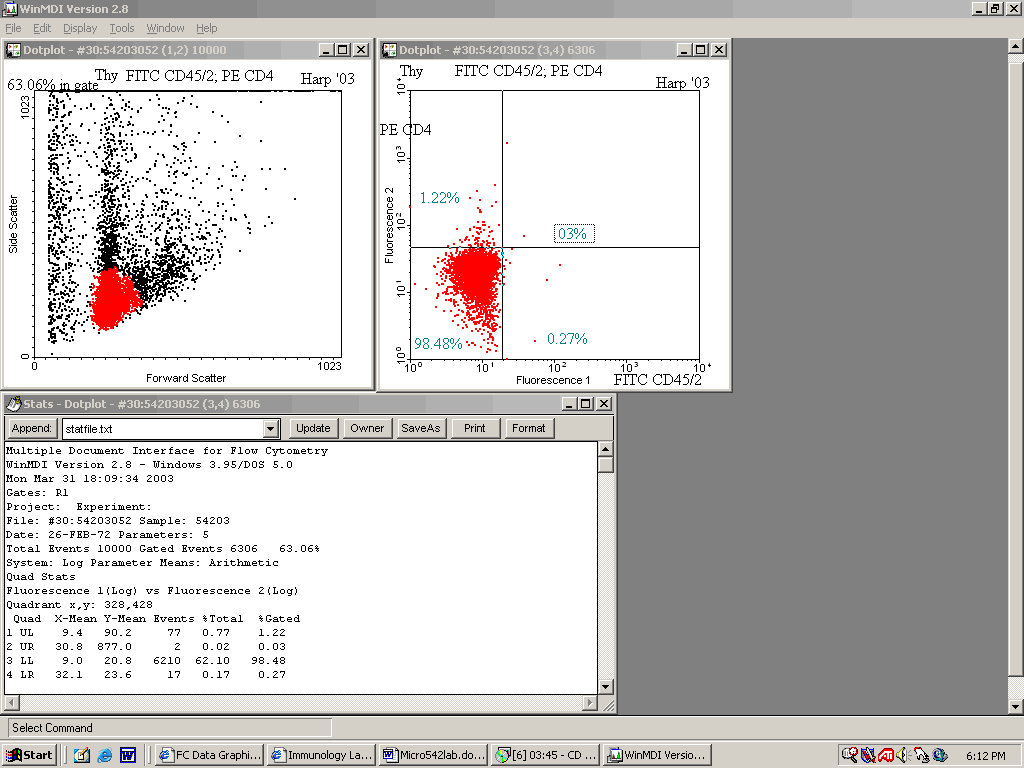The height and width of the screenshot is (768, 1024).
Task: Click the Append button
Action: (32, 428)
